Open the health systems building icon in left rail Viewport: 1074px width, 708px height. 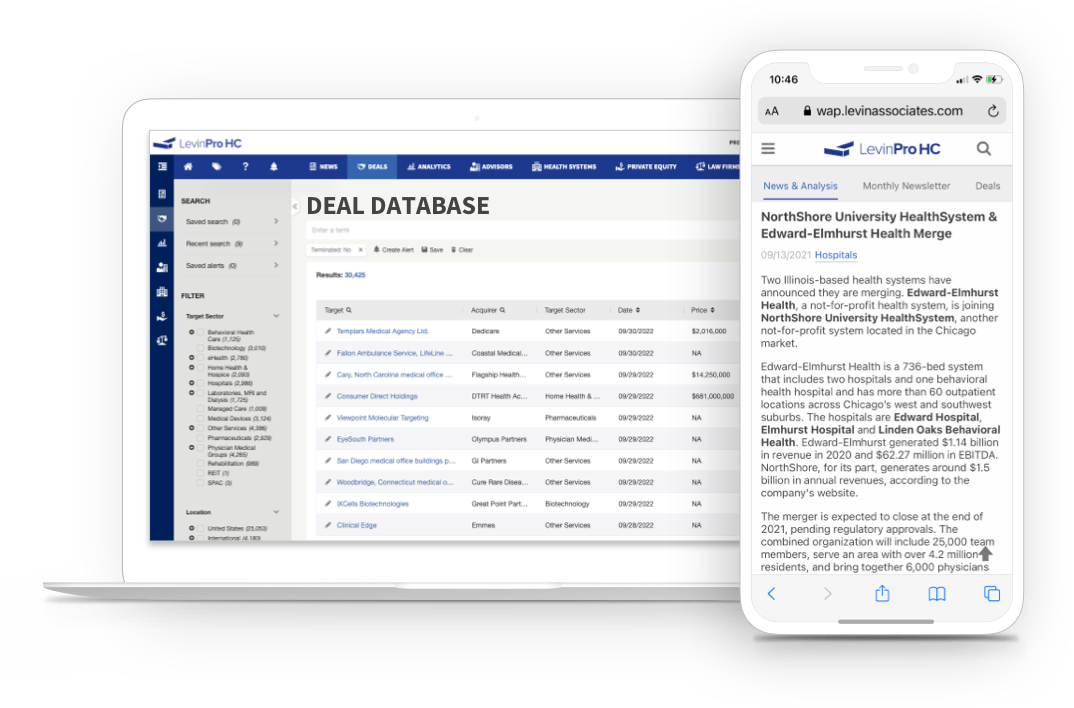(x=162, y=292)
